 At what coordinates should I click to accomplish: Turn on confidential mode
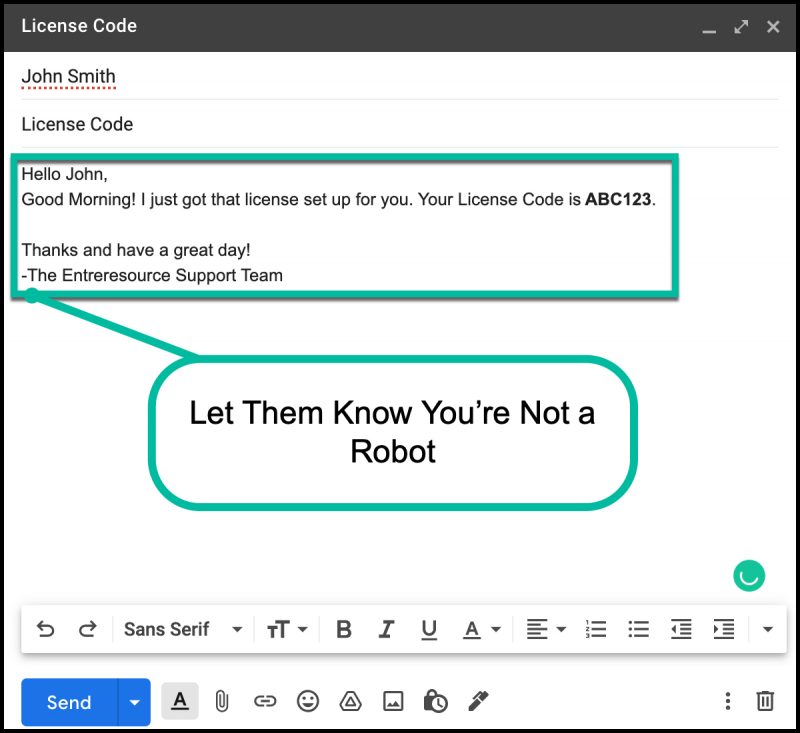pyautogui.click(x=433, y=701)
